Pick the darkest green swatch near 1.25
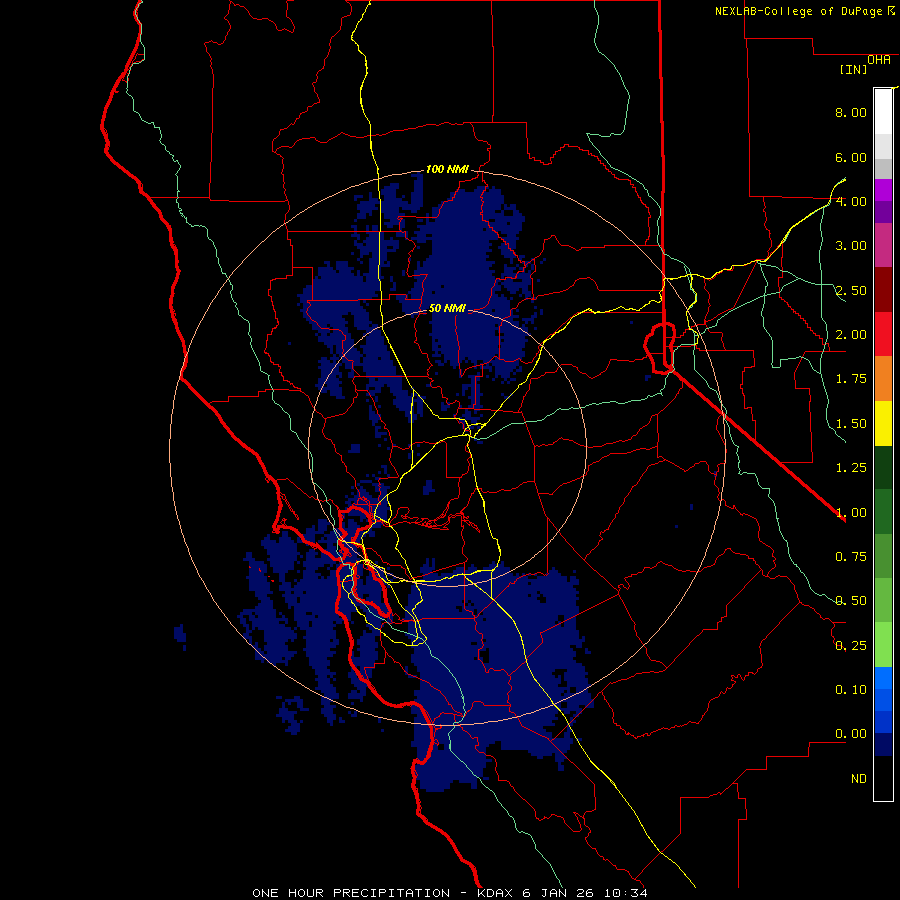Image resolution: width=900 pixels, height=900 pixels. pyautogui.click(x=883, y=467)
